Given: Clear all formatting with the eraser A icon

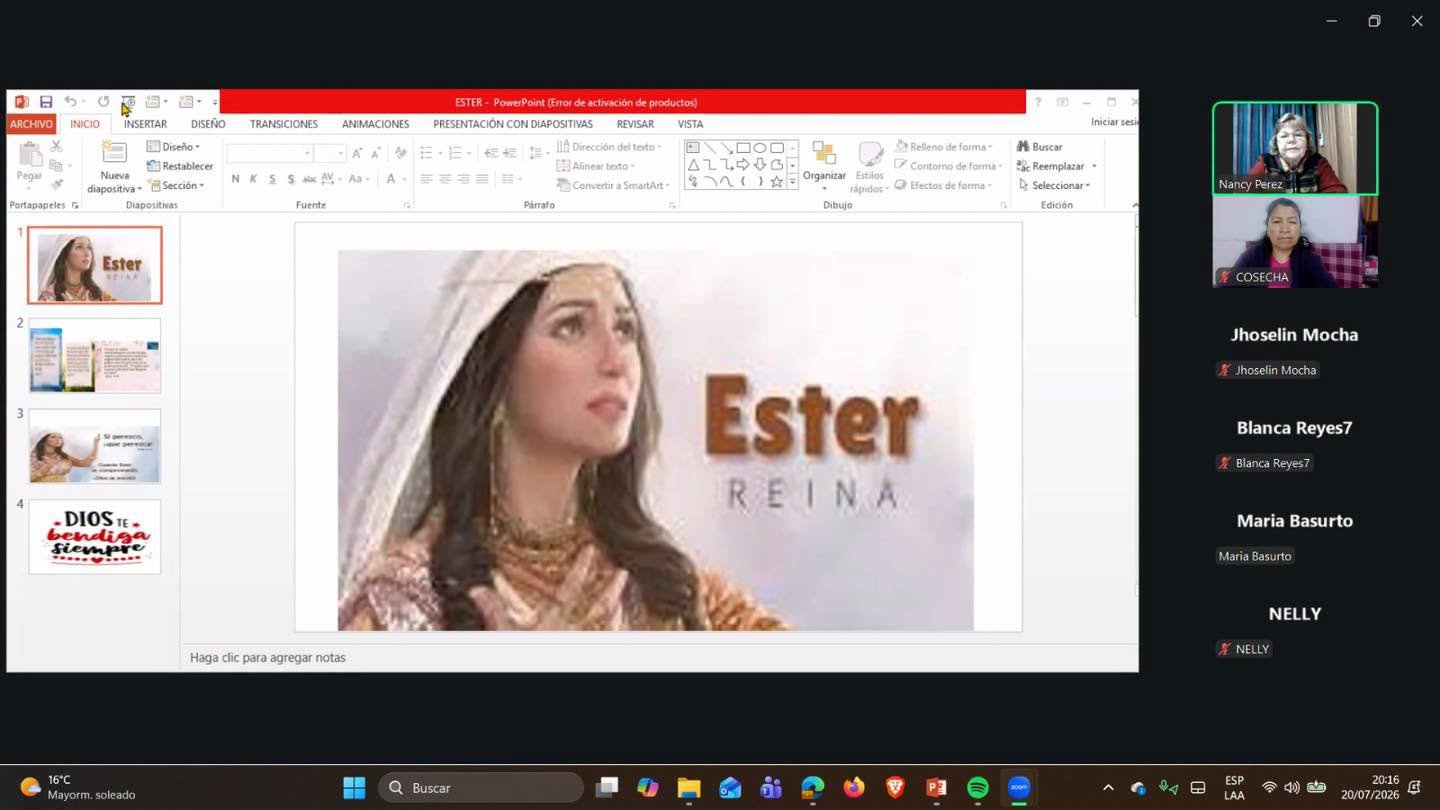Looking at the screenshot, I should [401, 153].
